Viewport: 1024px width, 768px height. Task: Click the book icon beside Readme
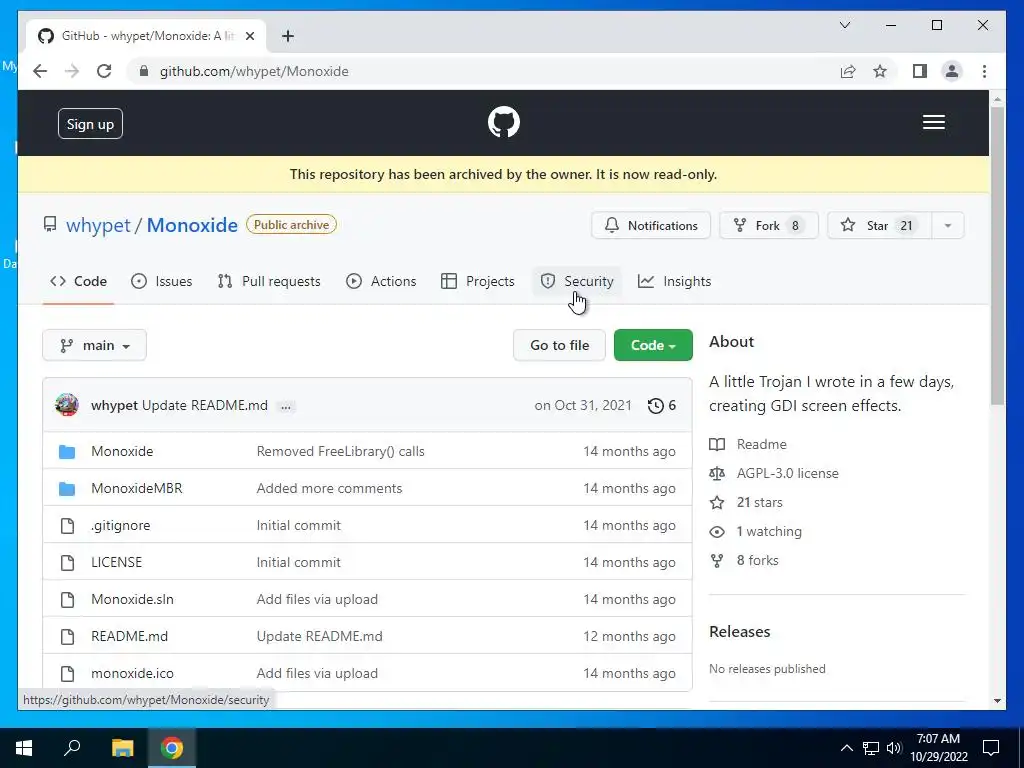[717, 444]
